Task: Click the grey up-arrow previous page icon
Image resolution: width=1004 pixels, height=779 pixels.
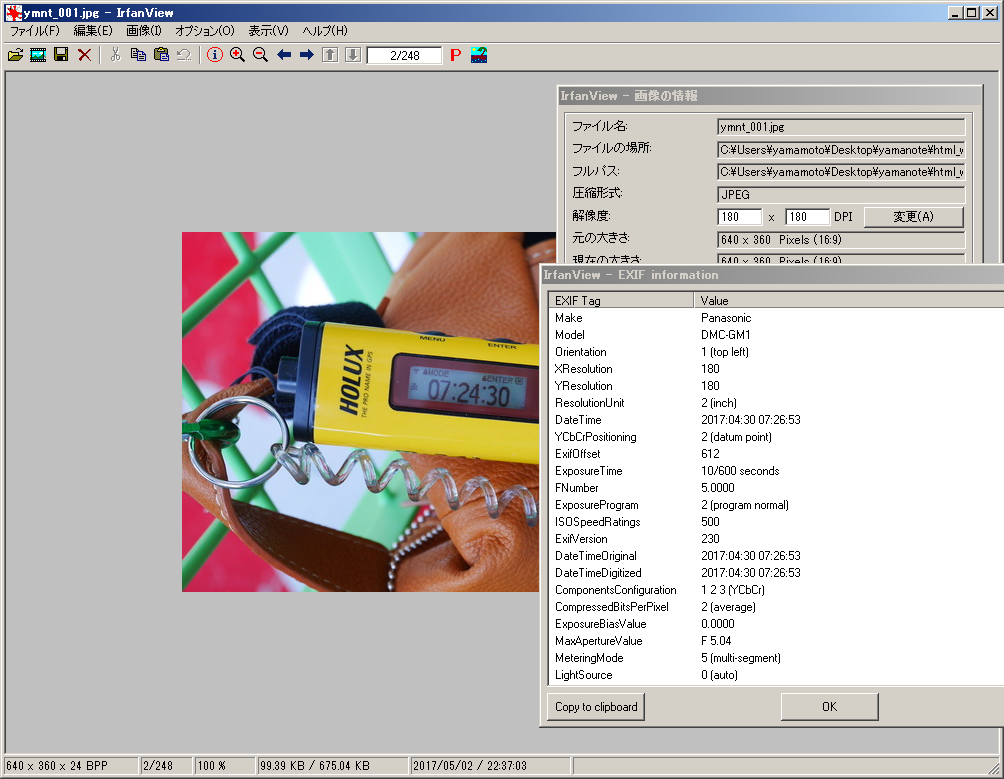Action: 330,55
